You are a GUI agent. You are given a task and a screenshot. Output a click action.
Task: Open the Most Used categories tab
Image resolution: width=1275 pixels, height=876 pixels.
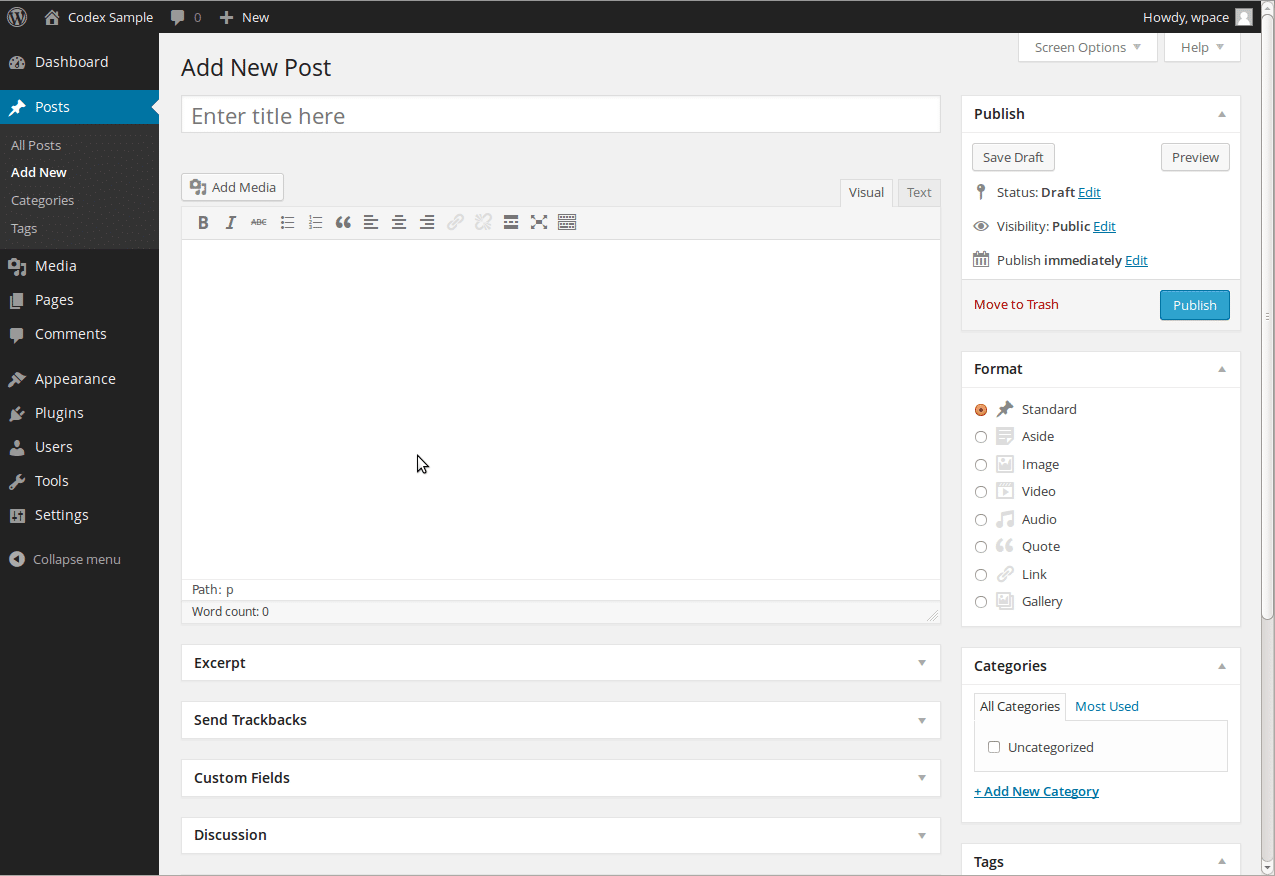point(1106,706)
